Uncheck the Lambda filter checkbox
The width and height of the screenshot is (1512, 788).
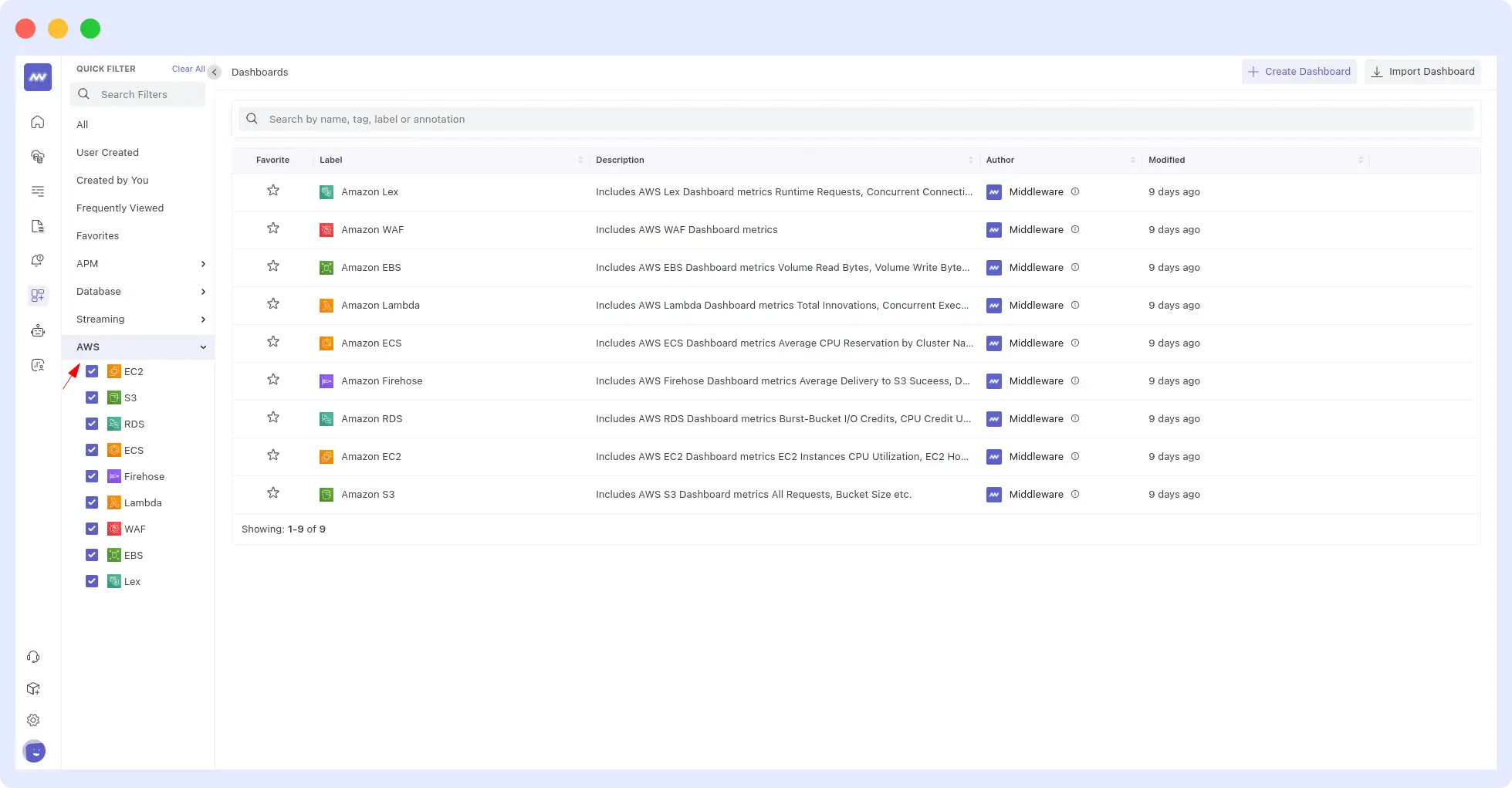pos(92,502)
